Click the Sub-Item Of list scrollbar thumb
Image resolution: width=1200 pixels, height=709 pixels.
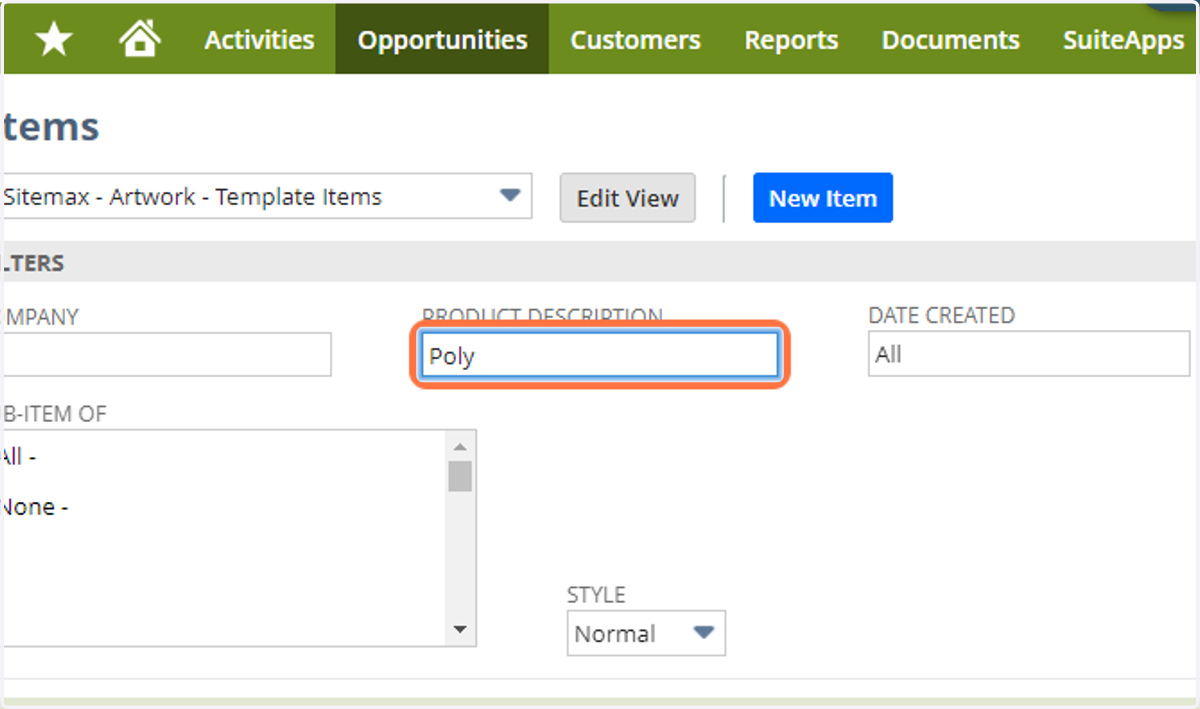(460, 476)
